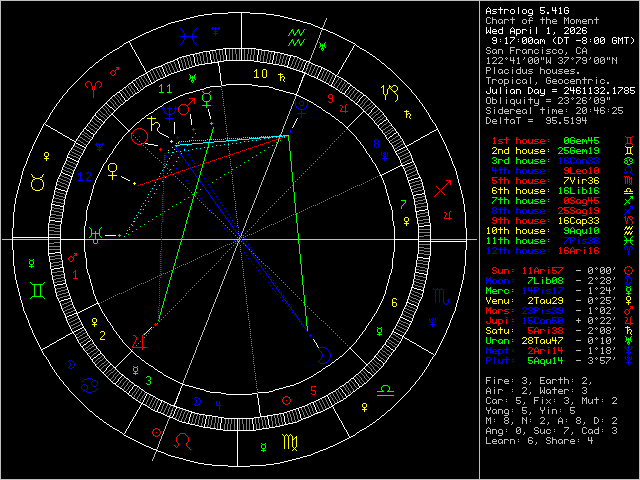
Task: Click the Sun symbol ending the sidebar Sun row
Action: (x=629, y=271)
